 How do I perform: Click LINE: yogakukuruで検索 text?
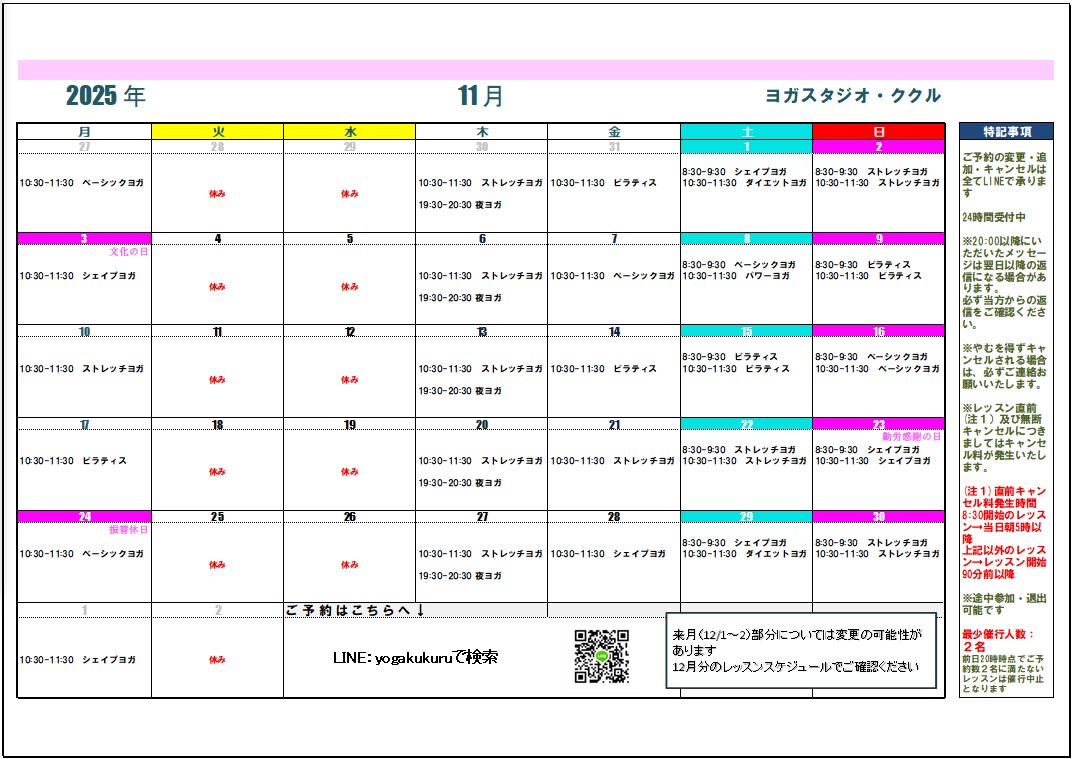pyautogui.click(x=415, y=658)
